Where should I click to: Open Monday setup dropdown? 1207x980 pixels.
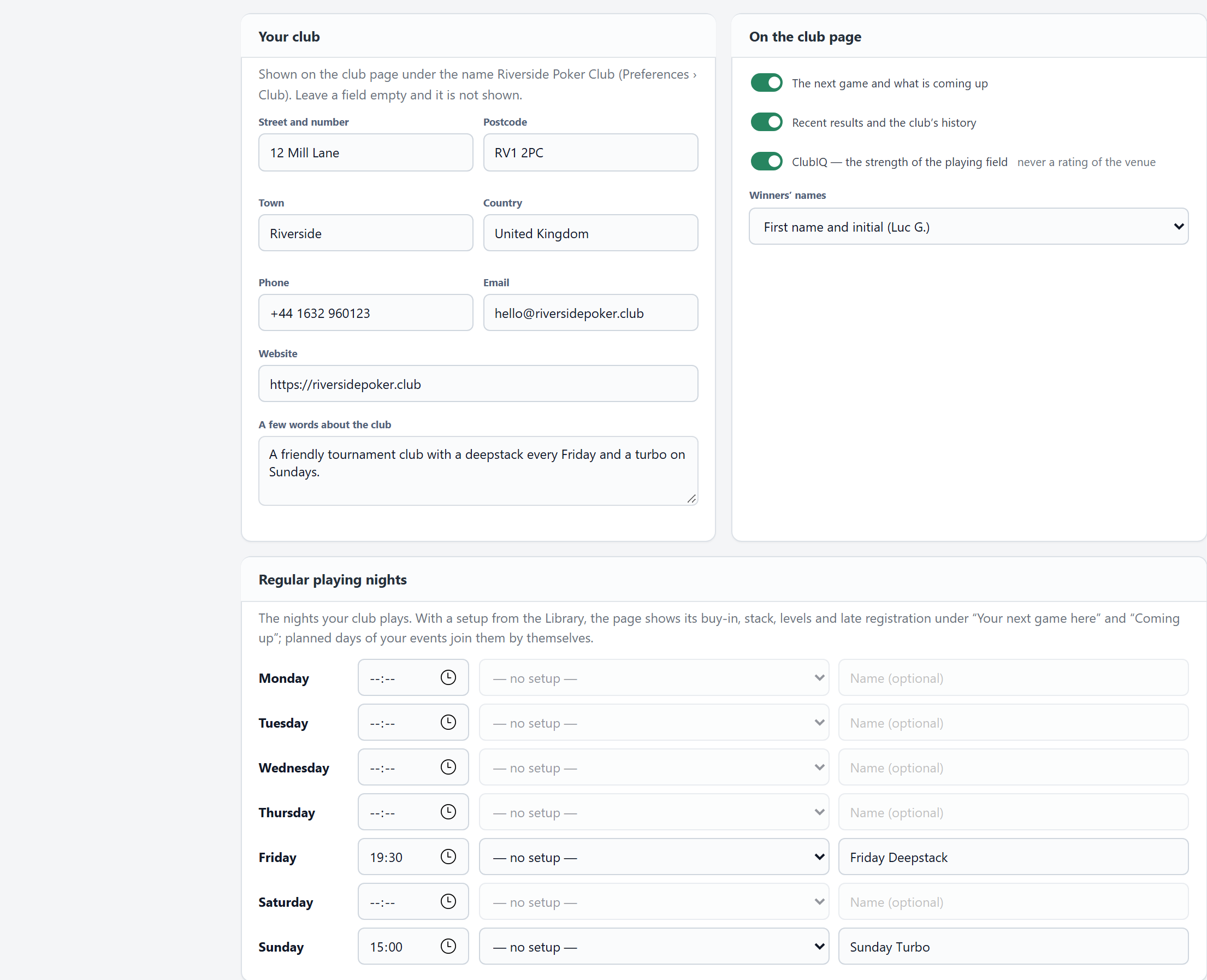coord(654,677)
